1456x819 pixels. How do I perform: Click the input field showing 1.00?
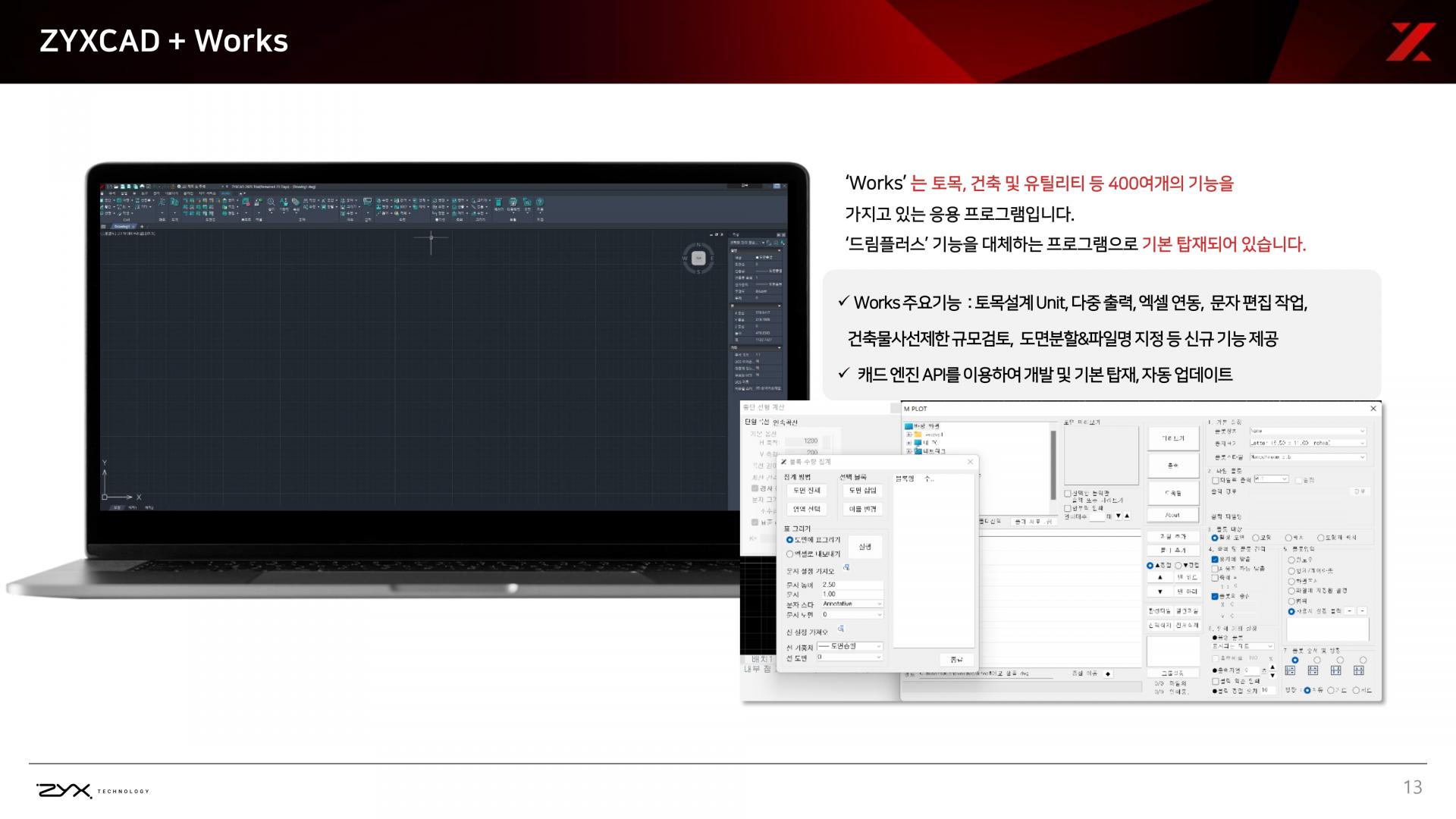[852, 594]
